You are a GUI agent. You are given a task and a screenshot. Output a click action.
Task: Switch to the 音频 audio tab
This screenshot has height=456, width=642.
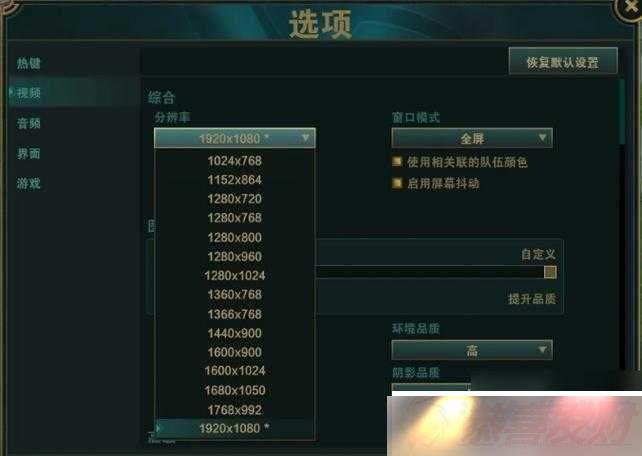pos(29,123)
